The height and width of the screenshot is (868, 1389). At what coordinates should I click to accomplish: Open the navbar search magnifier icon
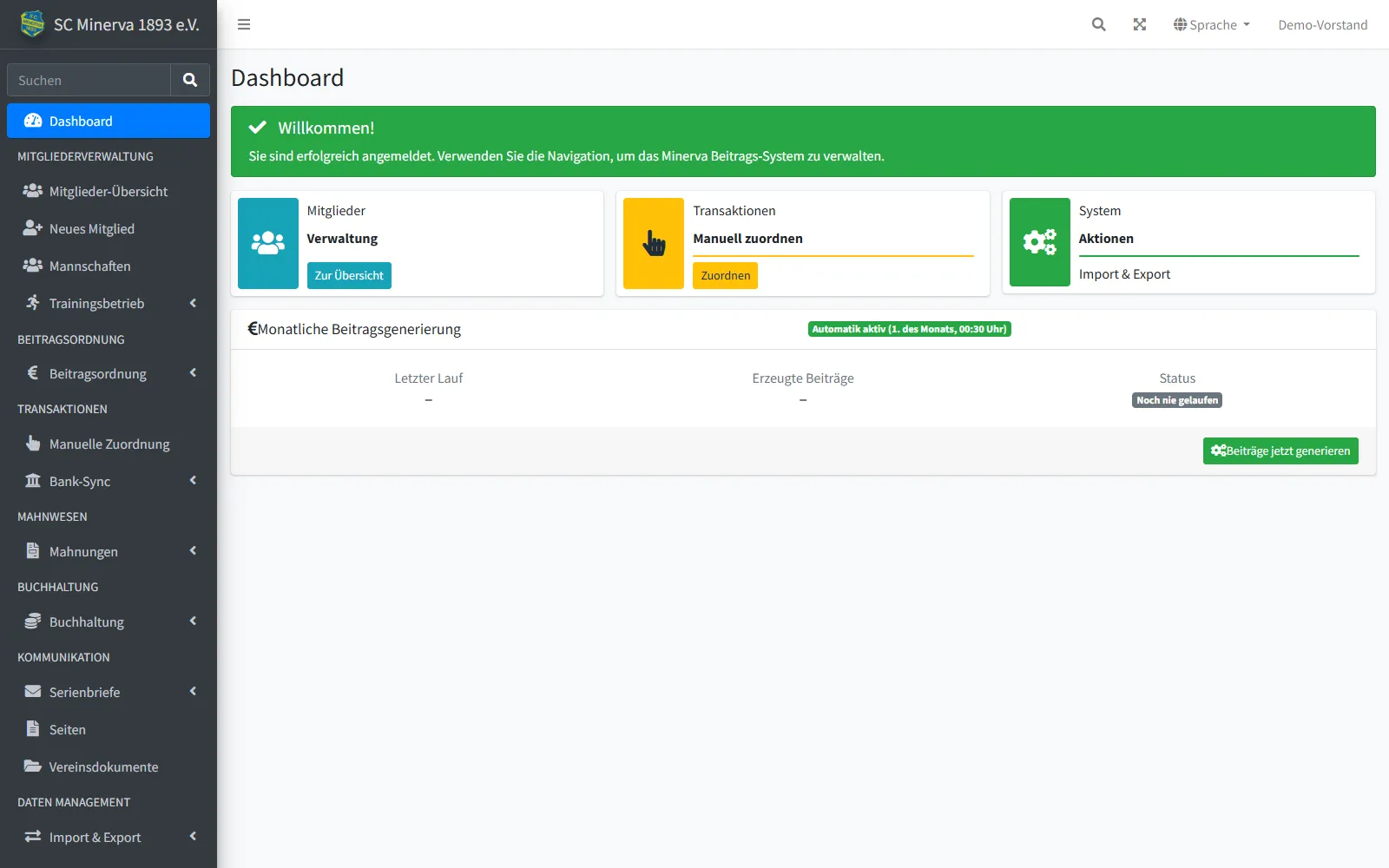(x=1098, y=24)
